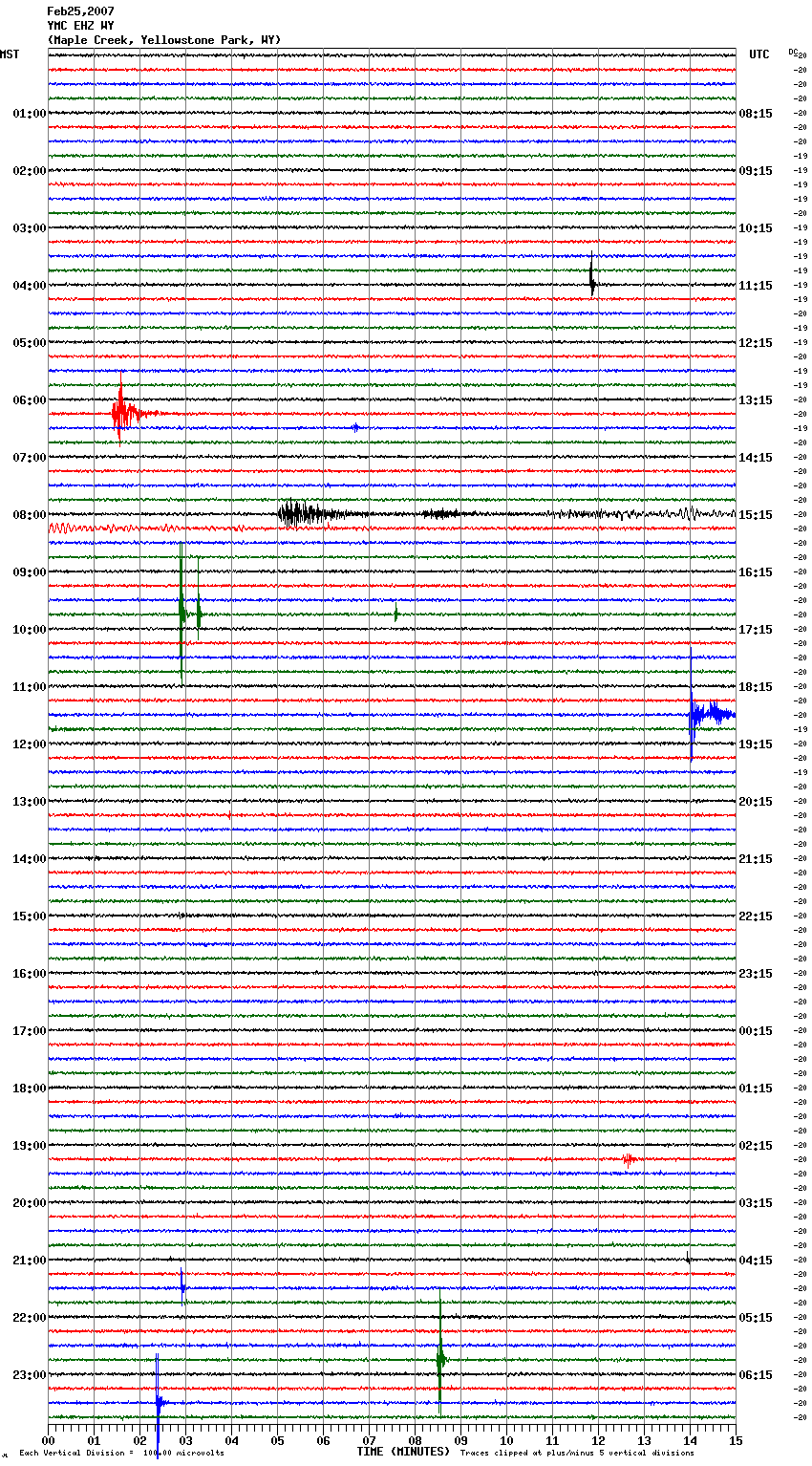Screen dimensions: 812x1466
Task: Click the 12:00 MST time label
Action: 29,744
